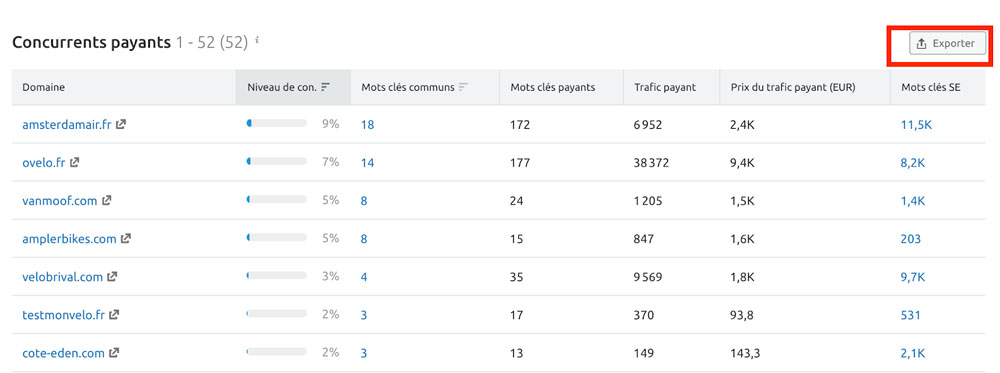Screen dimensions: 1000x373
Task: Open the amsterdamair.fr domain link
Action: [x=66, y=125]
